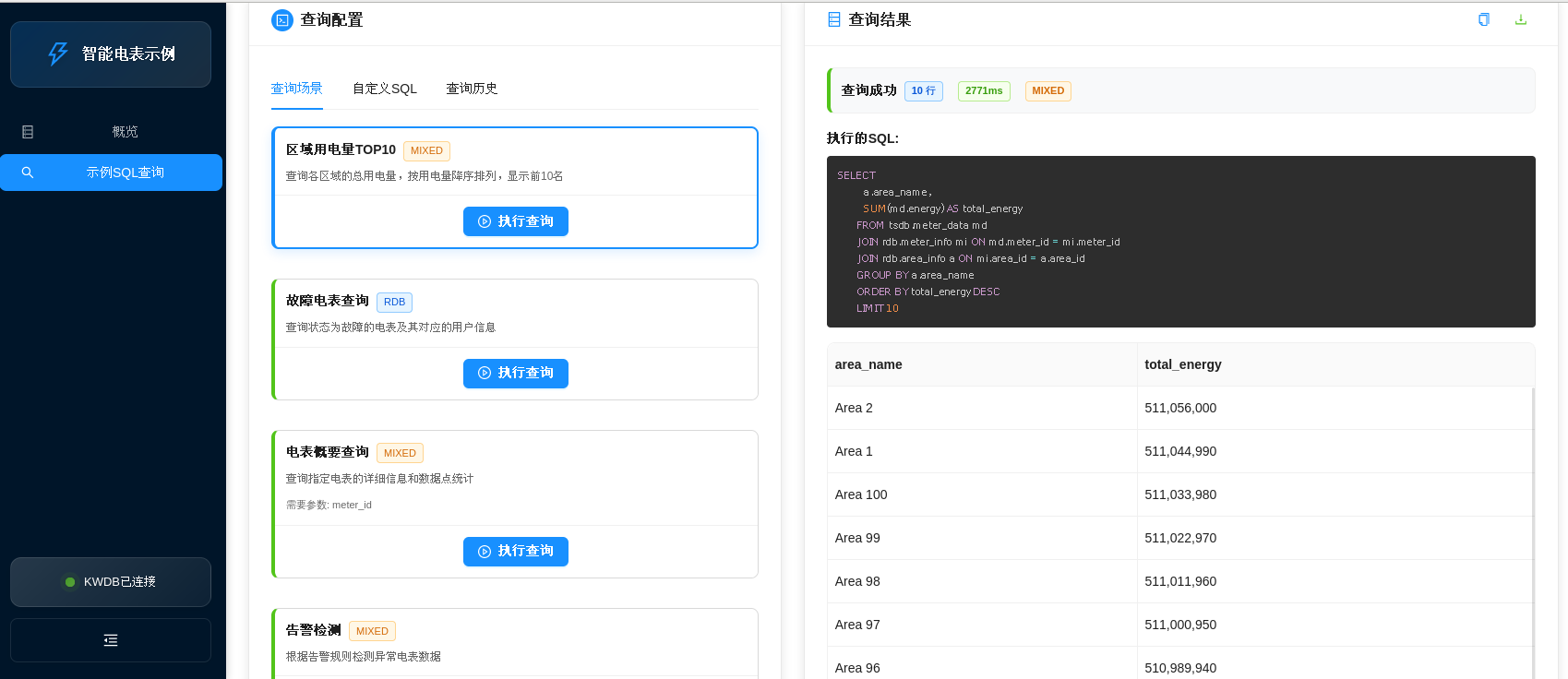Select the 电表概要查询 card title
Image resolution: width=1568 pixels, height=679 pixels.
328,452
